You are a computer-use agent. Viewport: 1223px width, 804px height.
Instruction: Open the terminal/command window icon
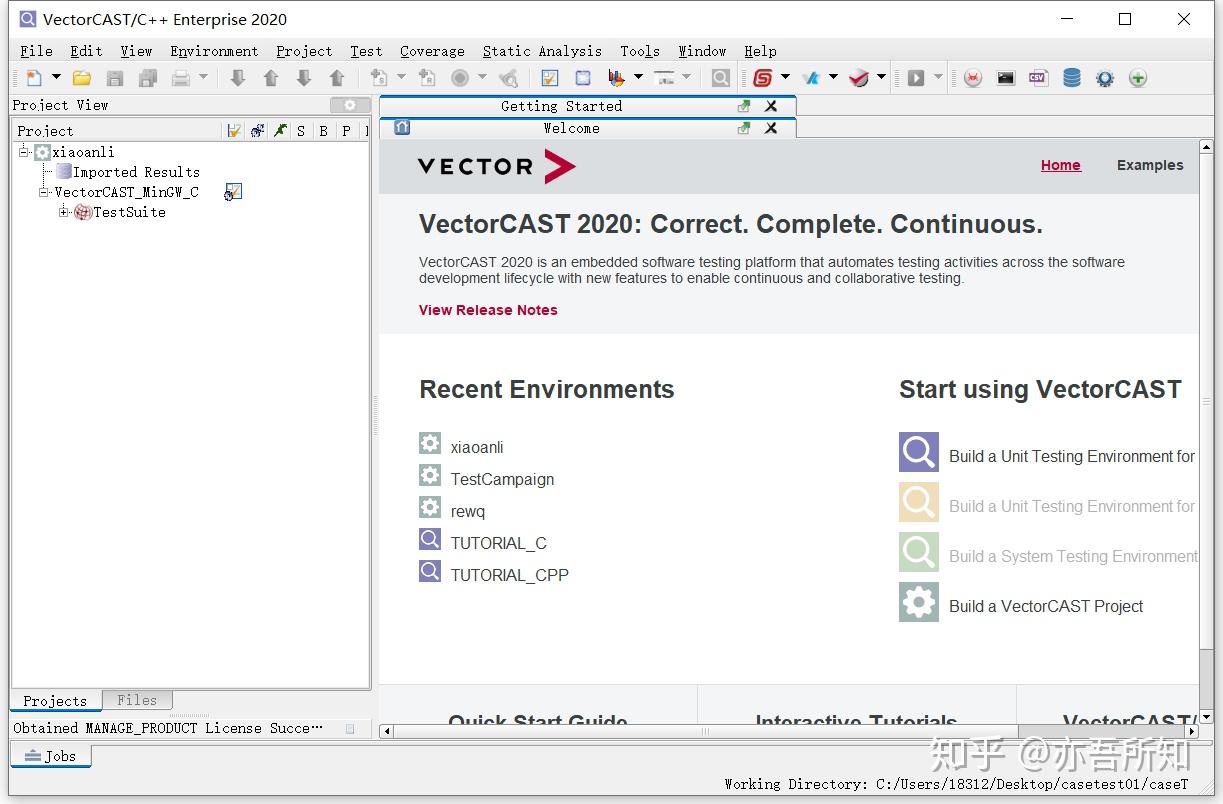tap(1006, 77)
